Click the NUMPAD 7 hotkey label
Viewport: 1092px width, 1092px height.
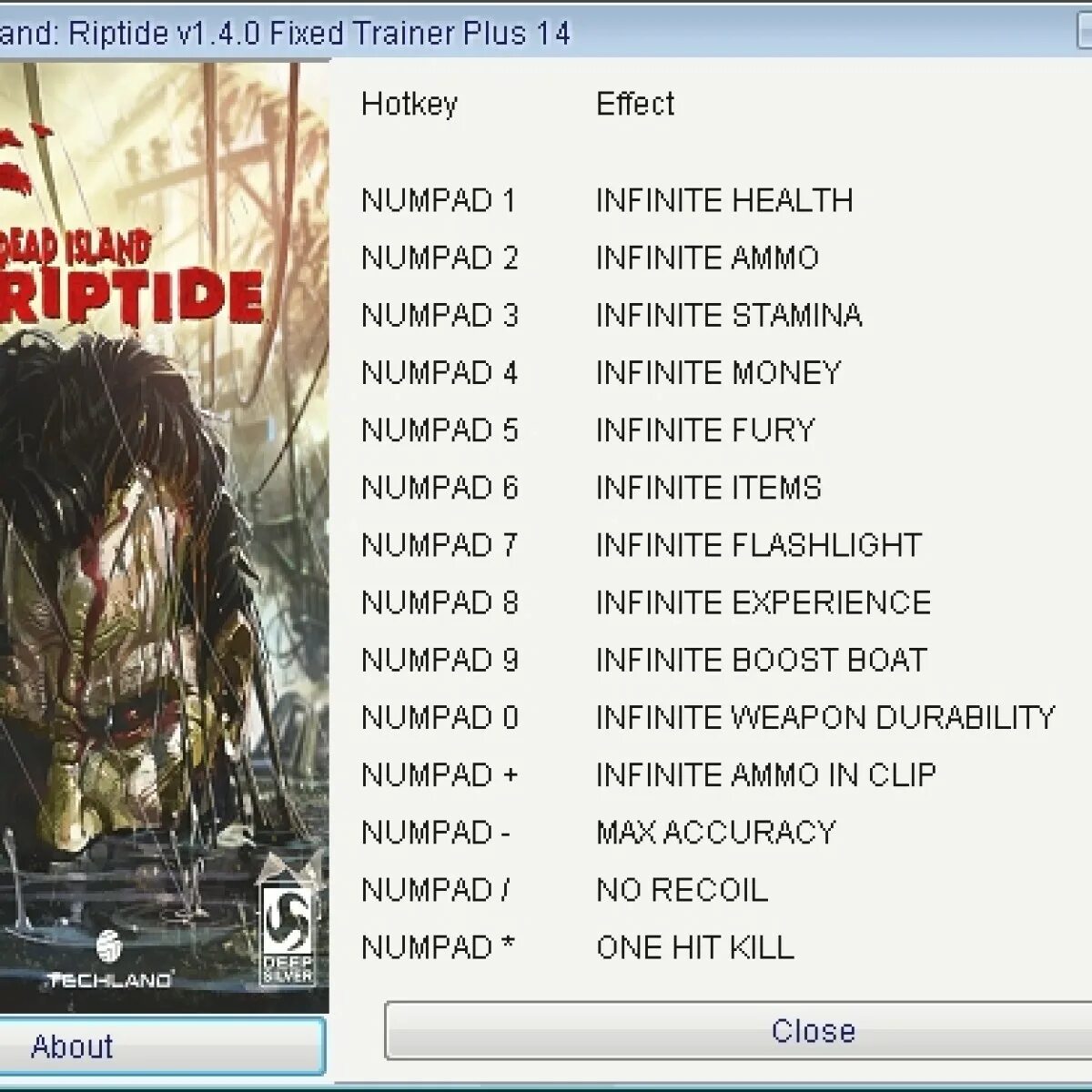[440, 544]
